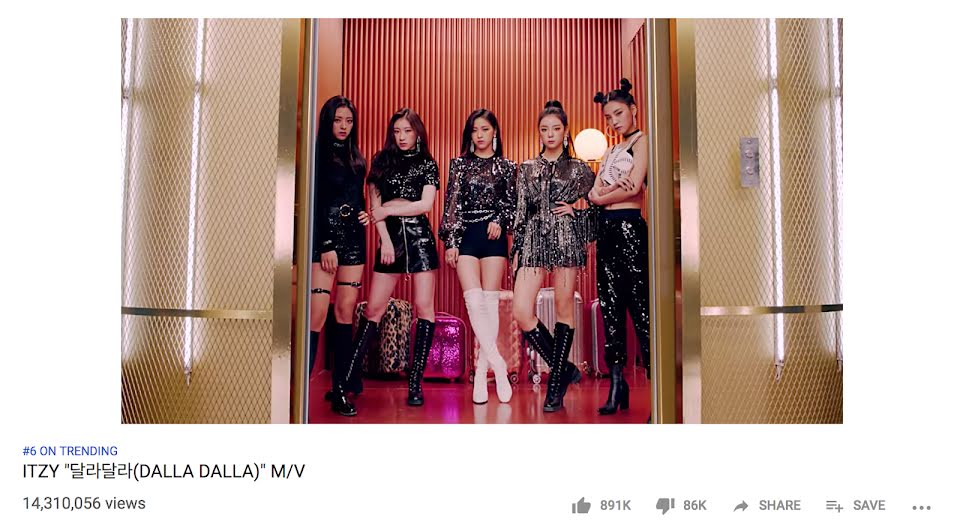The image size is (960, 525).
Task: Select the SHARE text label
Action: pyautogui.click(x=779, y=505)
